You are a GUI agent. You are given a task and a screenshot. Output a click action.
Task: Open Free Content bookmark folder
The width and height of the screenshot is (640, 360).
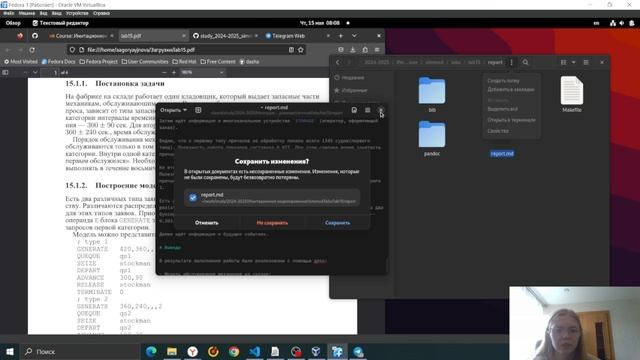click(x=218, y=62)
